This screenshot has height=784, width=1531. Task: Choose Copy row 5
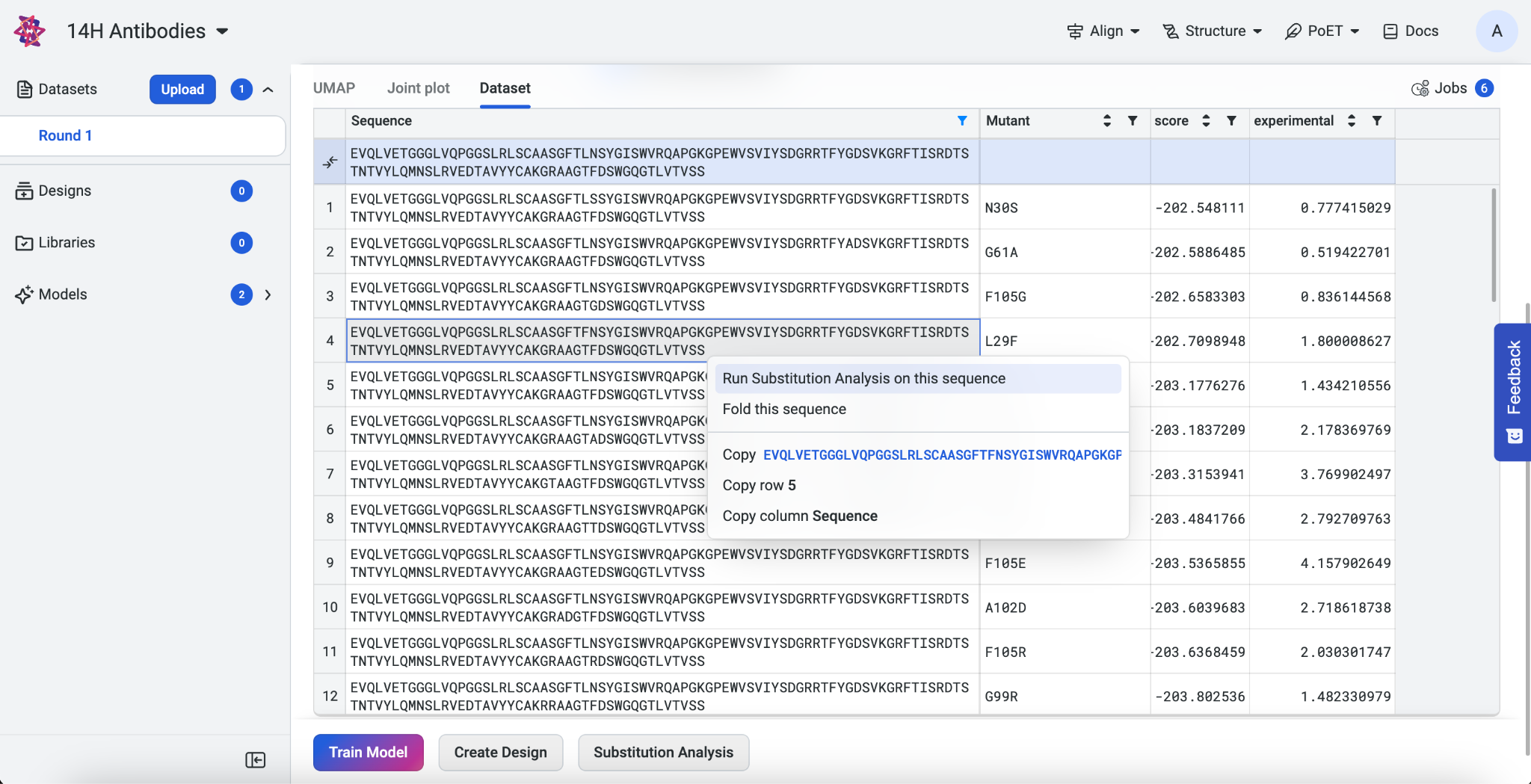coord(918,485)
